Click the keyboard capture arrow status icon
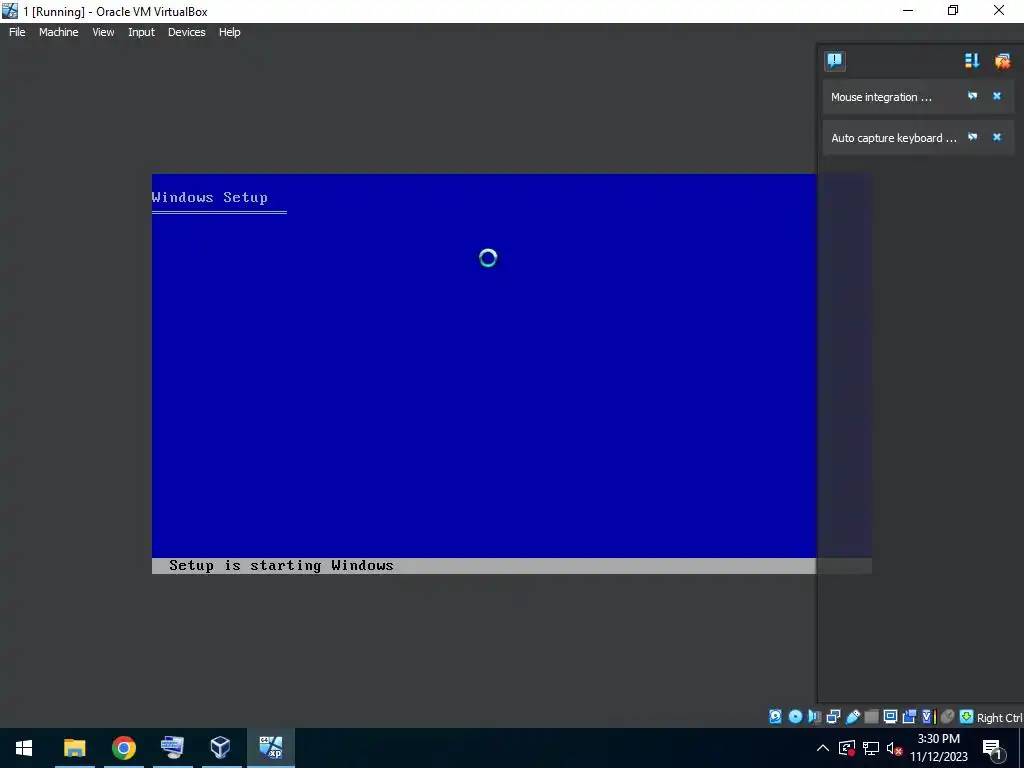 [x=966, y=716]
